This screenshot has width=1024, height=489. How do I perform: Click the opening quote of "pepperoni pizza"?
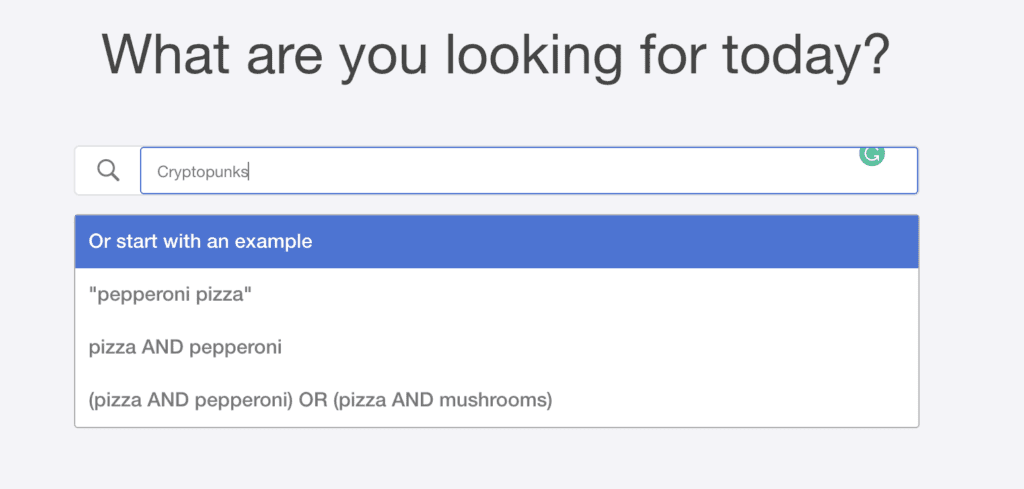(x=92, y=293)
